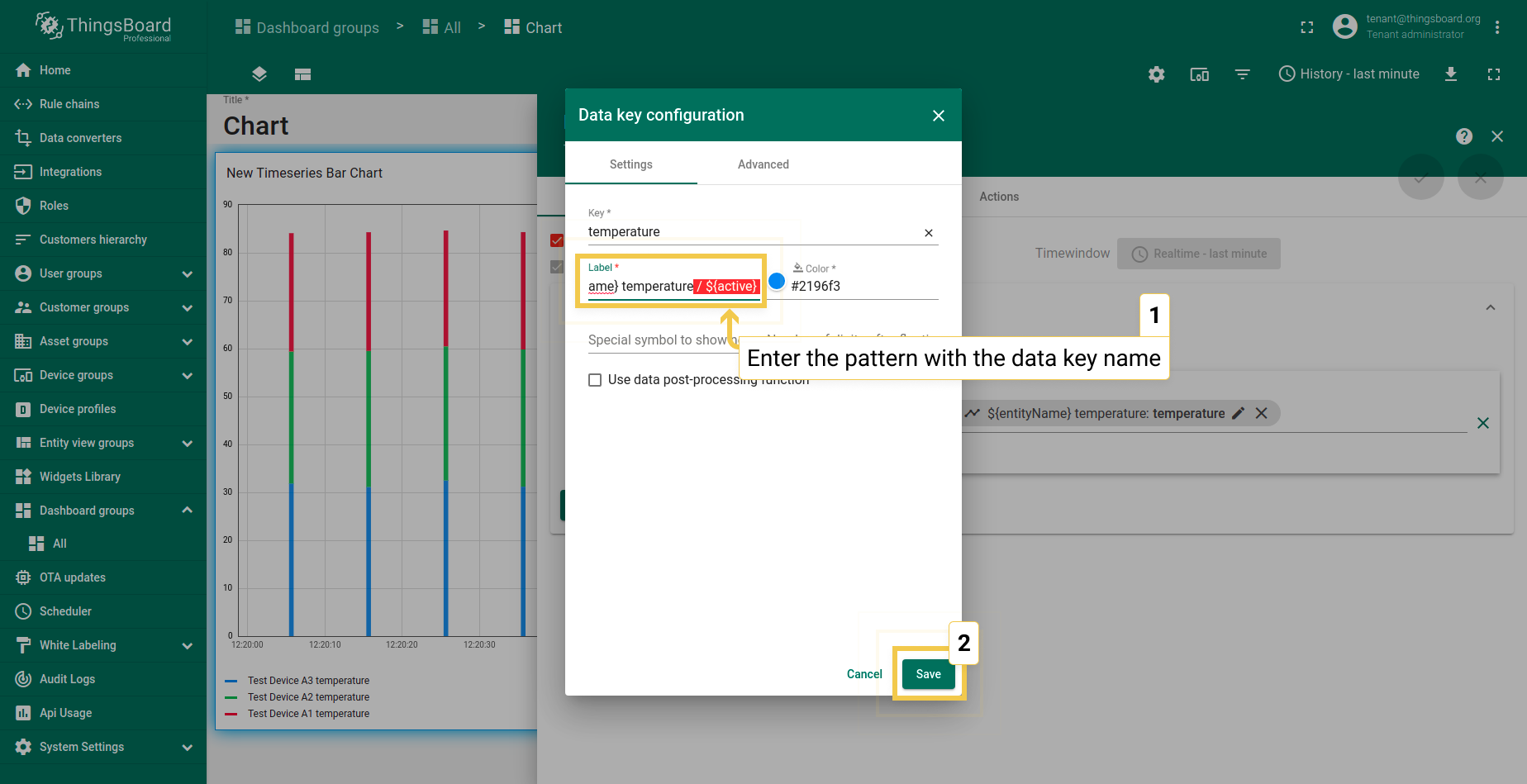Screen dimensions: 1527x784
Task: Open History - last minute timewindow
Action: 1349,74
